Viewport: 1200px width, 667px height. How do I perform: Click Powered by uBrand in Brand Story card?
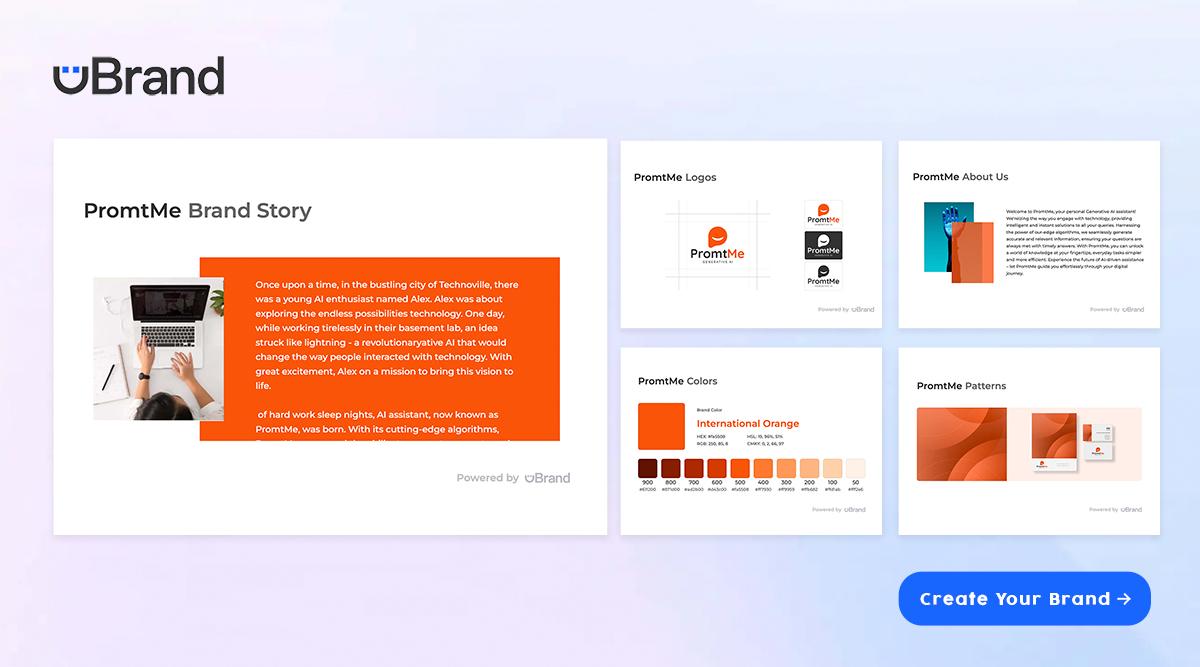click(x=513, y=478)
